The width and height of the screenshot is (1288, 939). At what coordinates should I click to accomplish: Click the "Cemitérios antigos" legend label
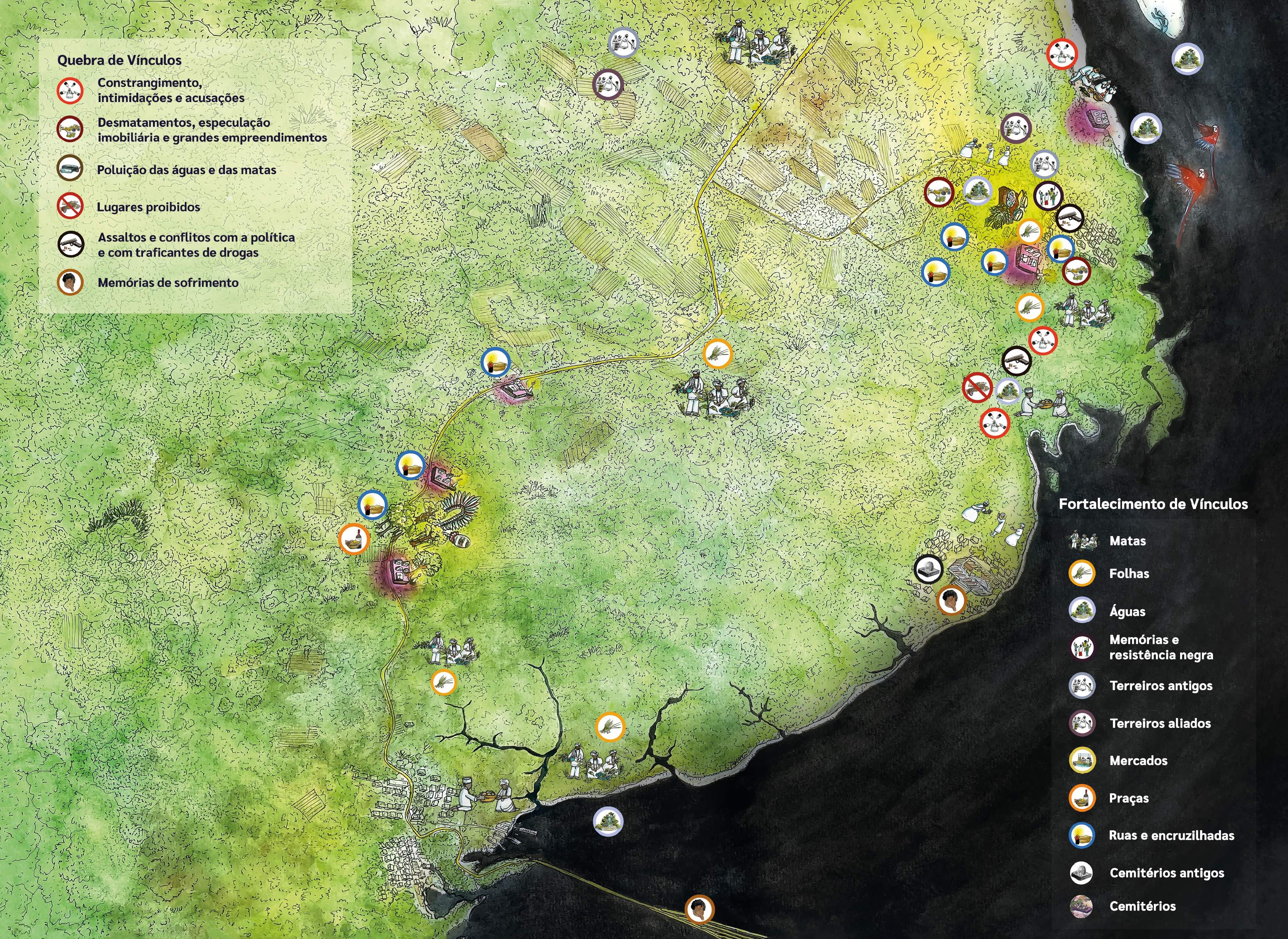coord(1167,873)
